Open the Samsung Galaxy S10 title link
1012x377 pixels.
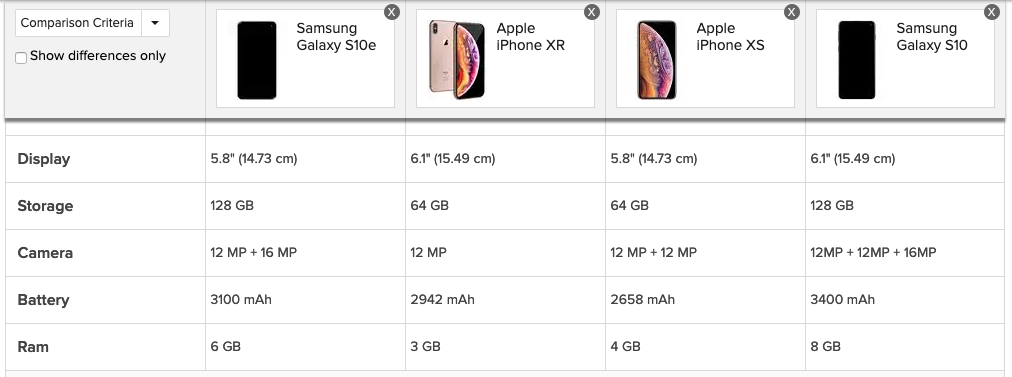pos(932,36)
